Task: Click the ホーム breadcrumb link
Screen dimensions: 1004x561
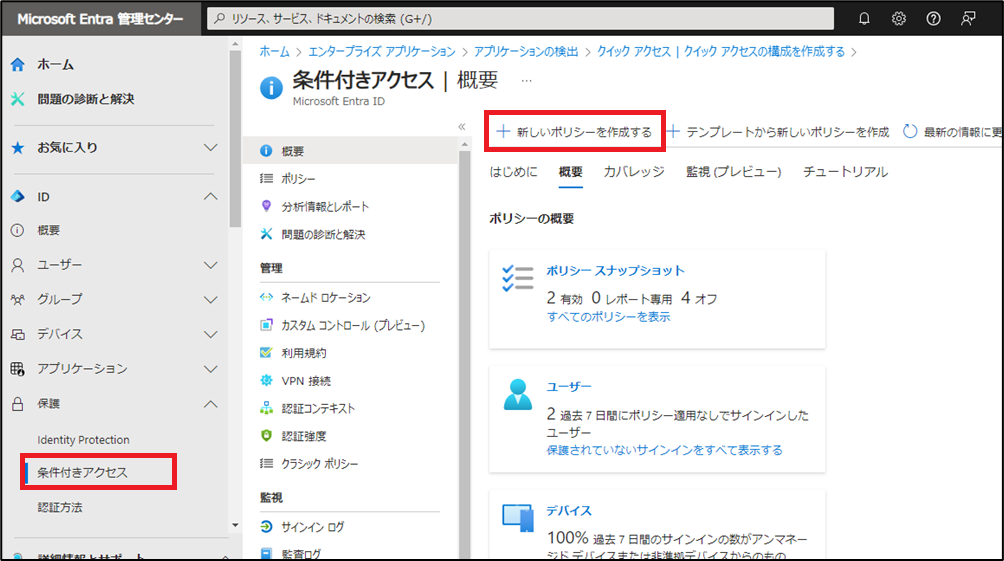Action: 274,52
